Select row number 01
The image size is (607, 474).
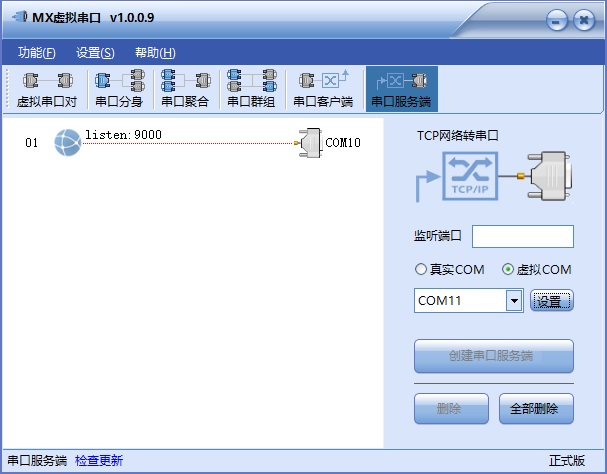32,143
